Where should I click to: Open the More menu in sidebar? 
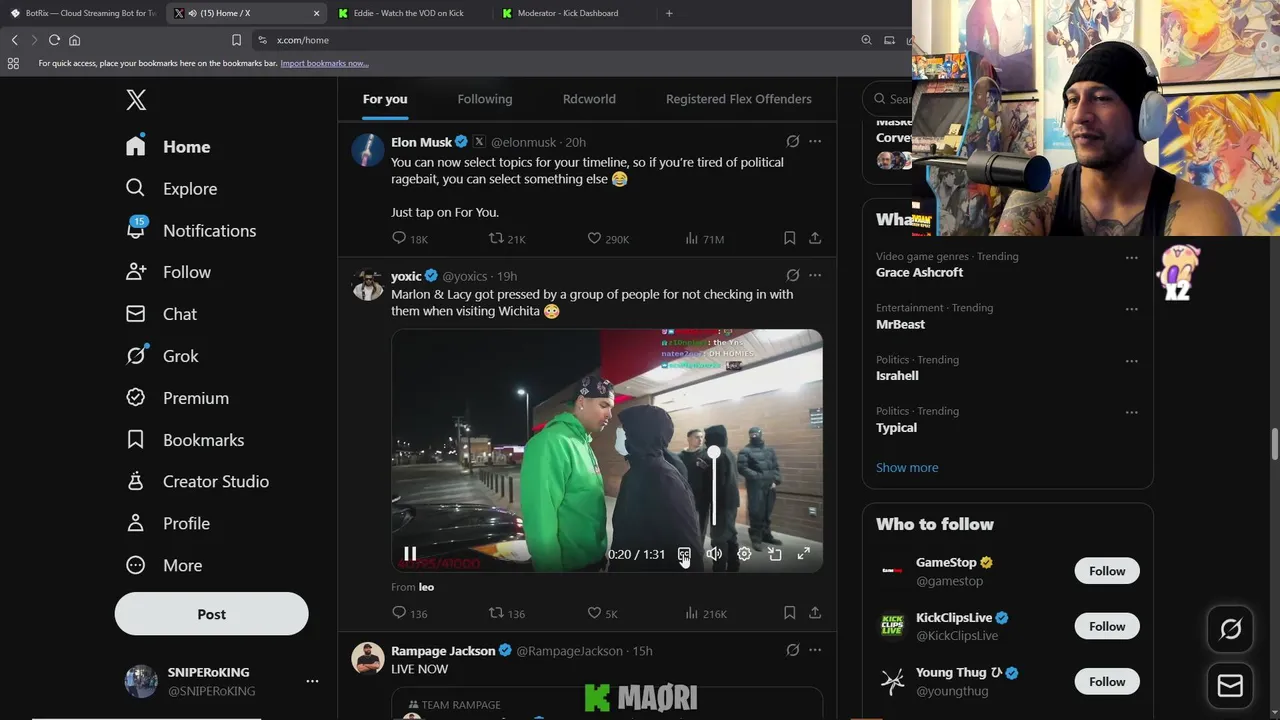pyautogui.click(x=164, y=566)
